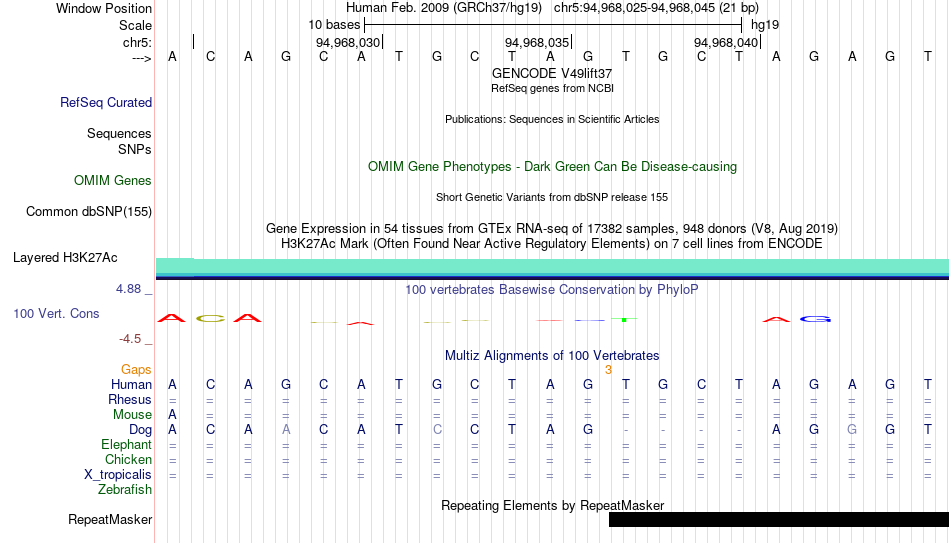Click the ---> strand direction arrow

point(141,58)
